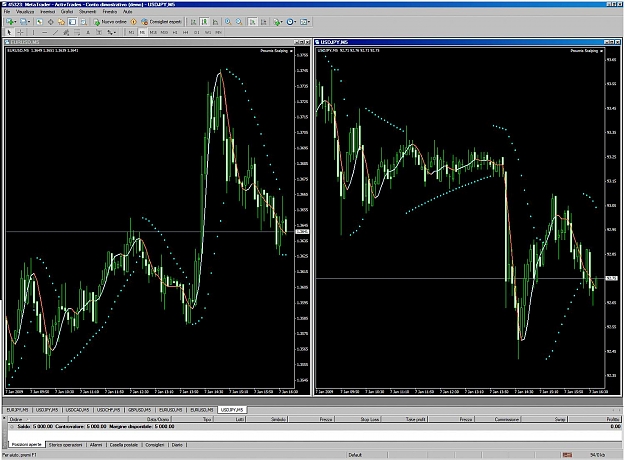Open the new chart icon
This screenshot has width=625, height=460.
tap(11, 22)
